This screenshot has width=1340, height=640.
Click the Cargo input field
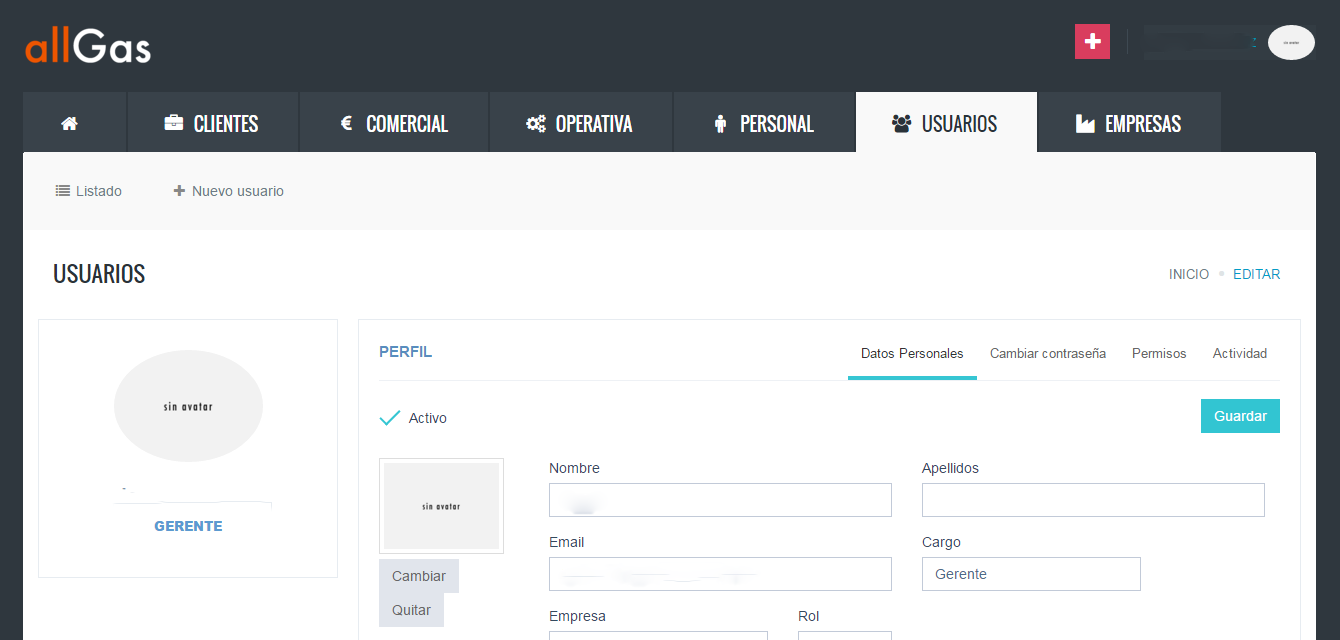(1030, 574)
